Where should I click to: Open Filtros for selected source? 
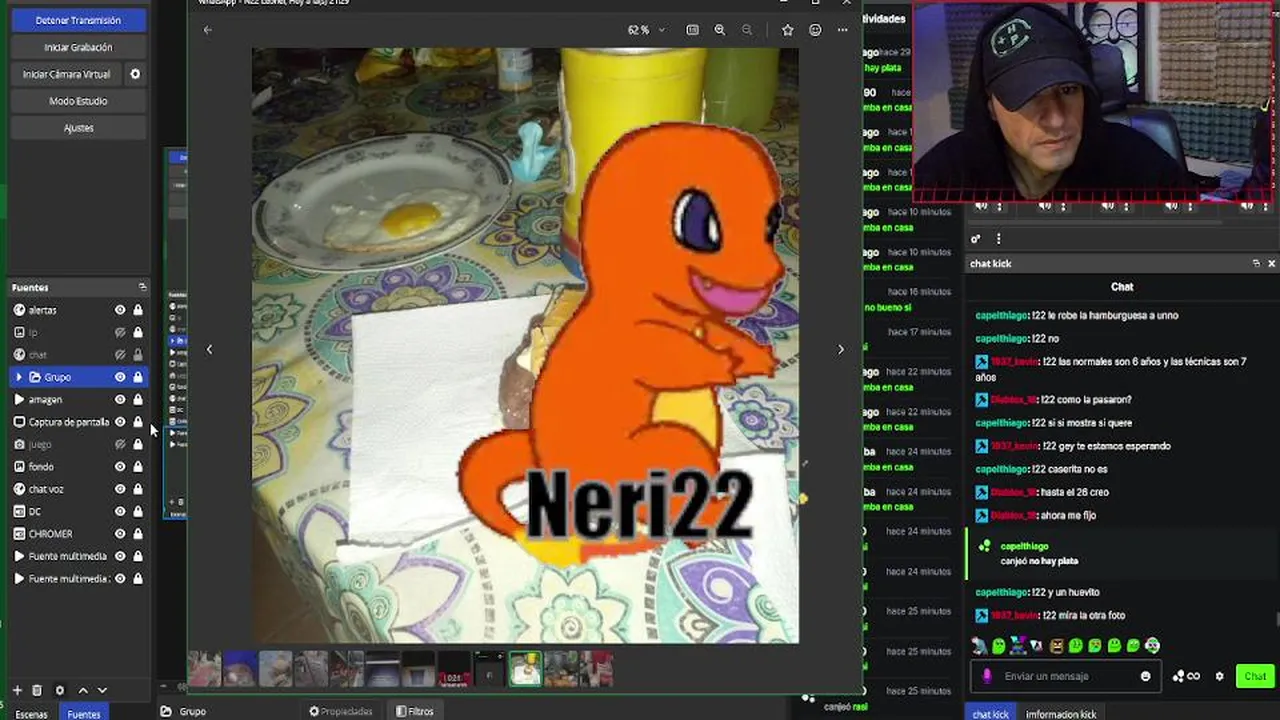click(x=415, y=711)
